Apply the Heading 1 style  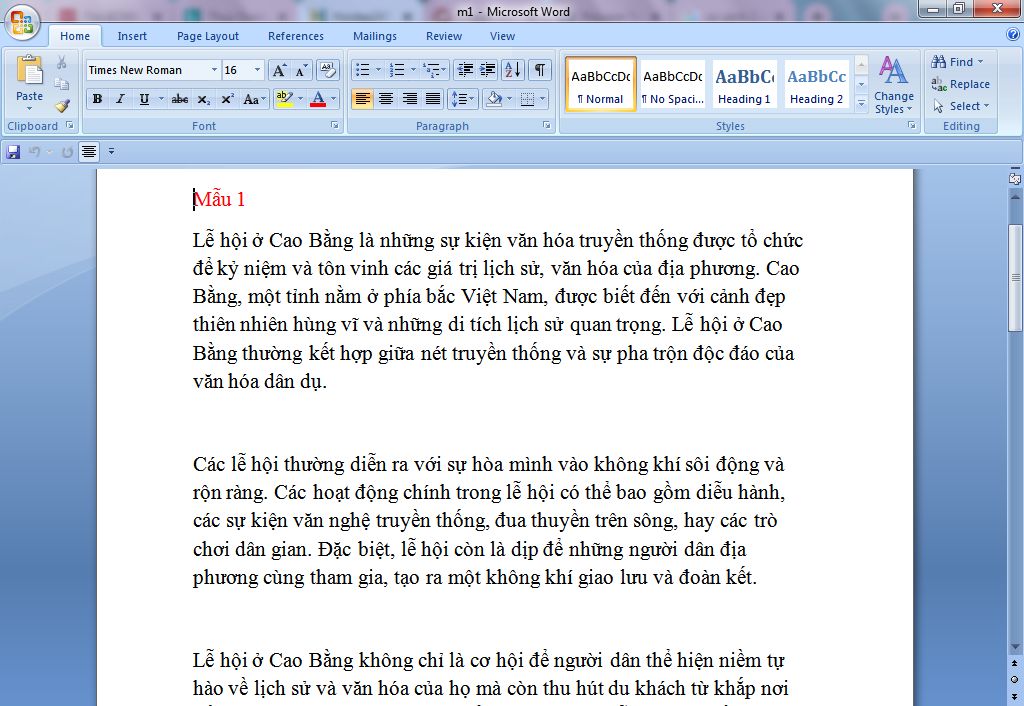point(744,84)
